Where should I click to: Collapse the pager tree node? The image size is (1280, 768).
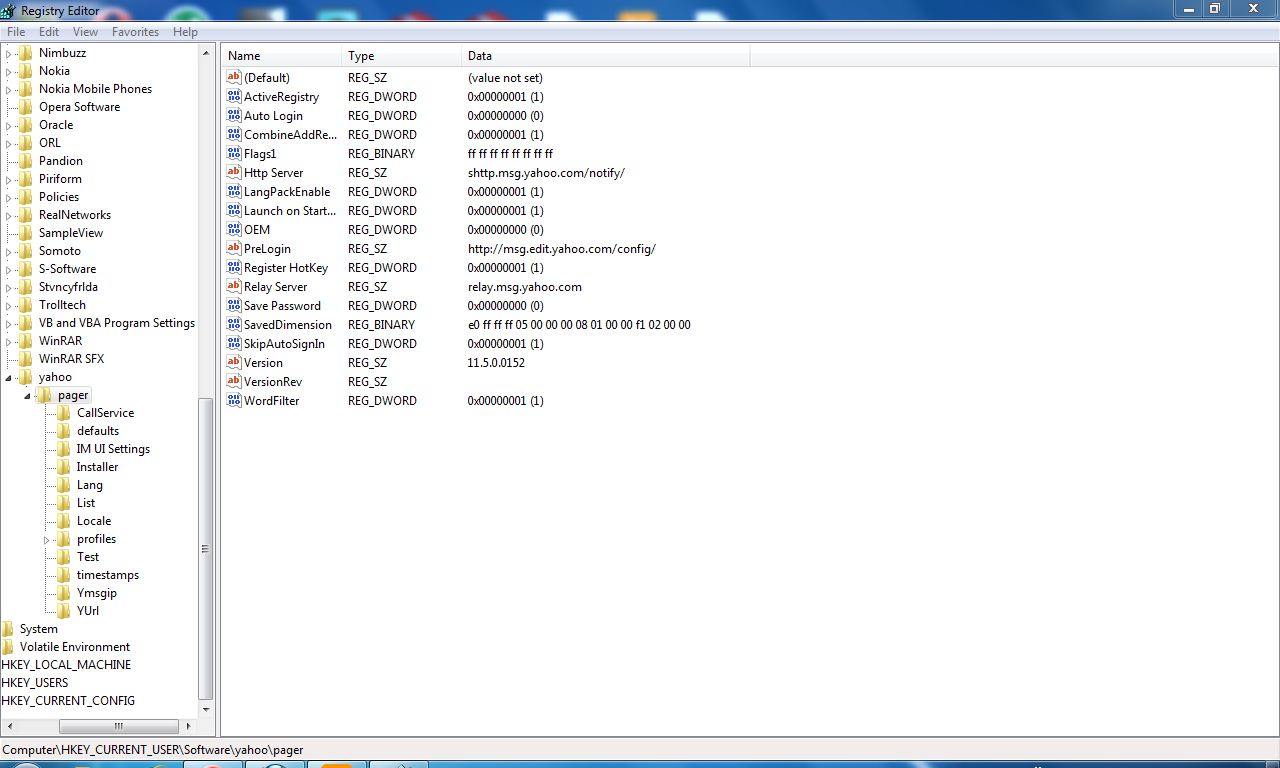[28, 396]
